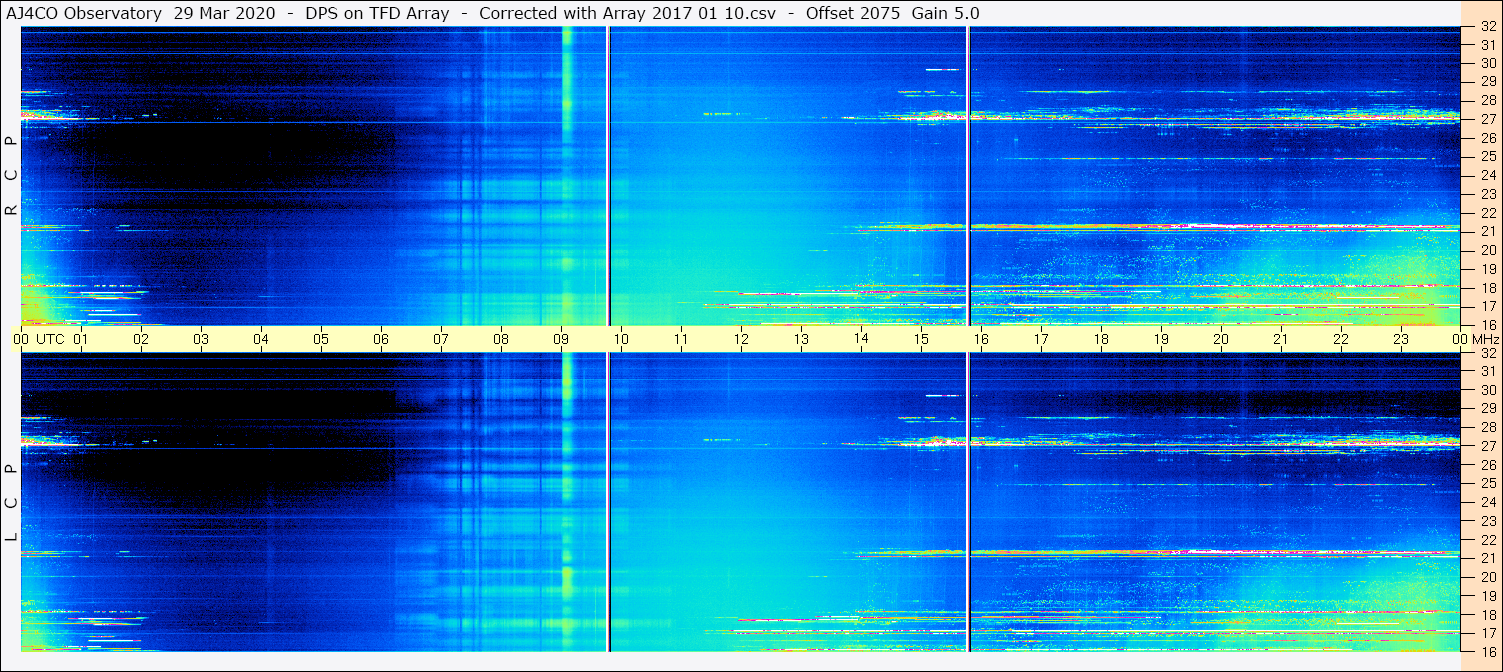Click the 08 hour label on time axis
Screen dimensions: 1503x672
(501, 339)
